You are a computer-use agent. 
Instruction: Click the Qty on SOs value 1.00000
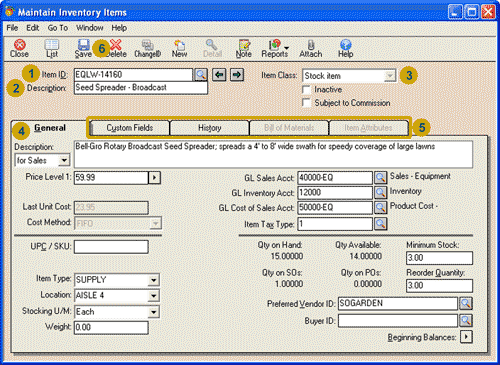tap(289, 284)
